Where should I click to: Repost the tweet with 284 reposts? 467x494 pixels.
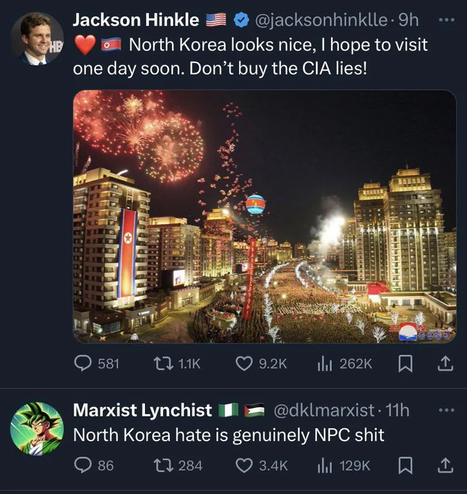tap(178, 466)
